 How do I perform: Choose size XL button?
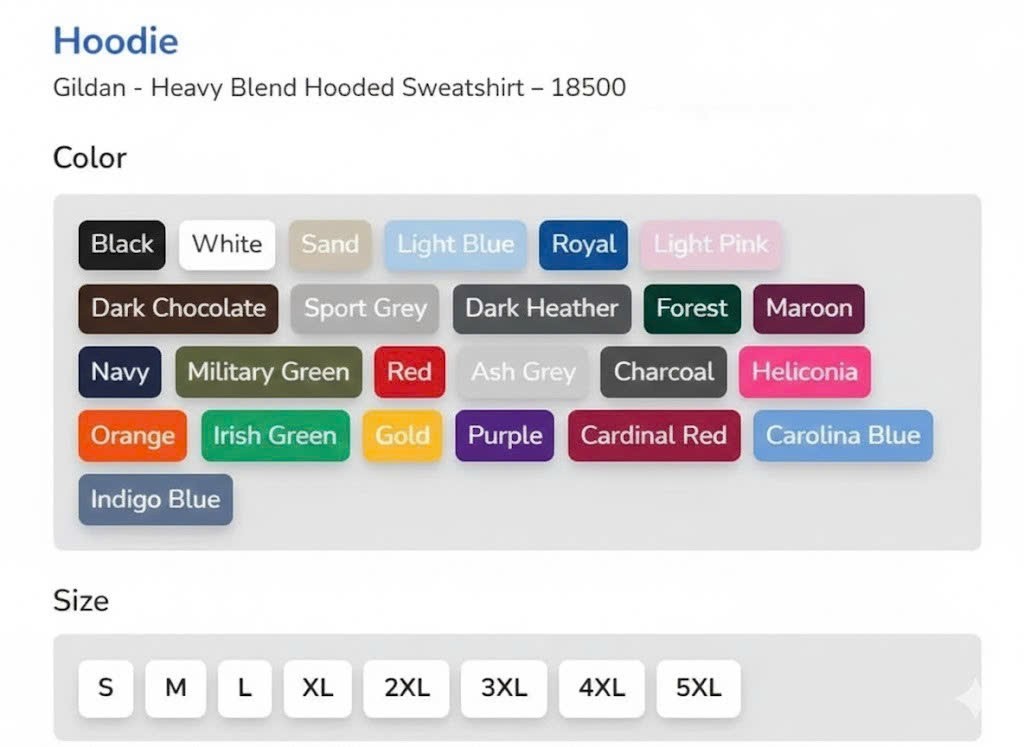318,688
